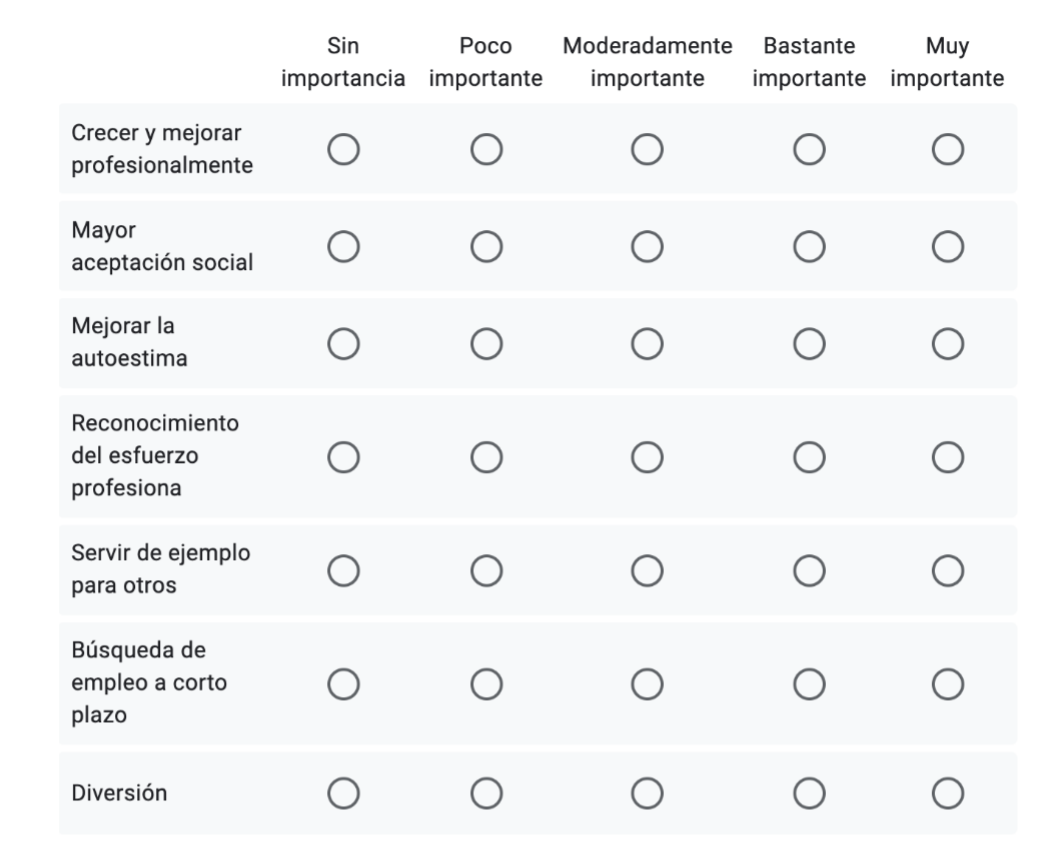Select 'Moderadamente importante' for Búsqueda de empleo

(646, 684)
